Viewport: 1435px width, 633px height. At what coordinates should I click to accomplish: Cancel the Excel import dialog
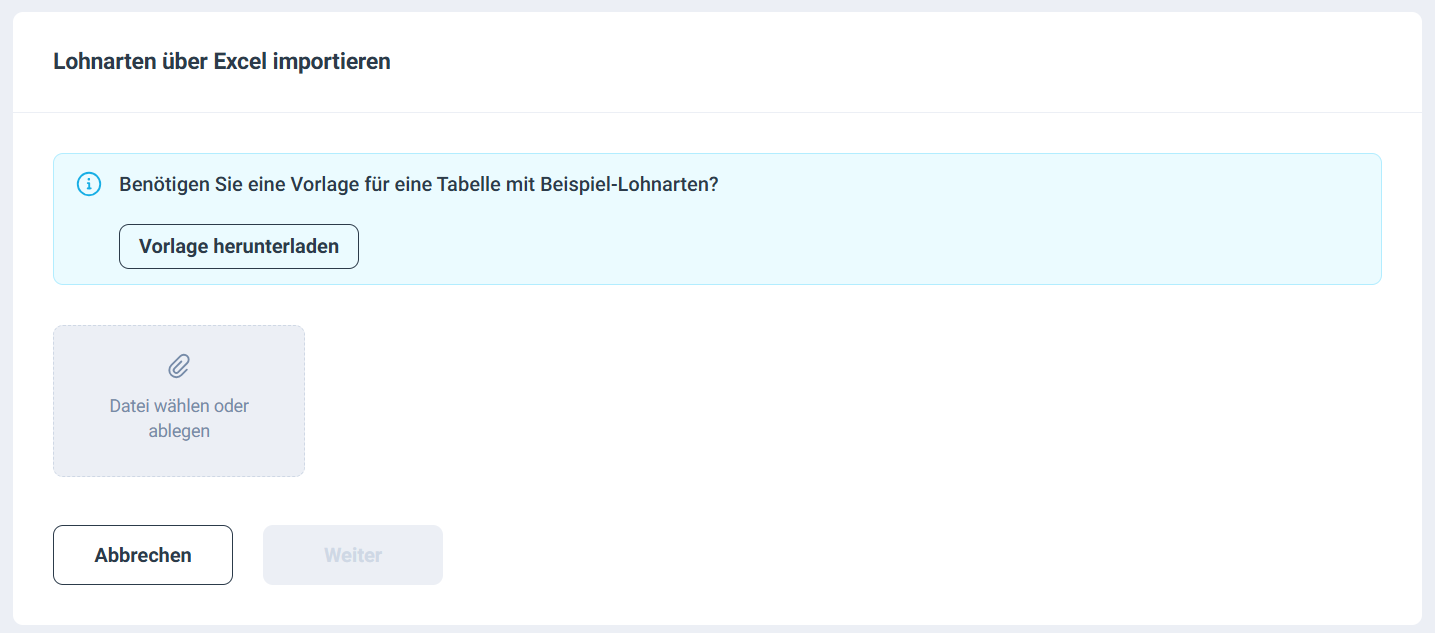[143, 555]
